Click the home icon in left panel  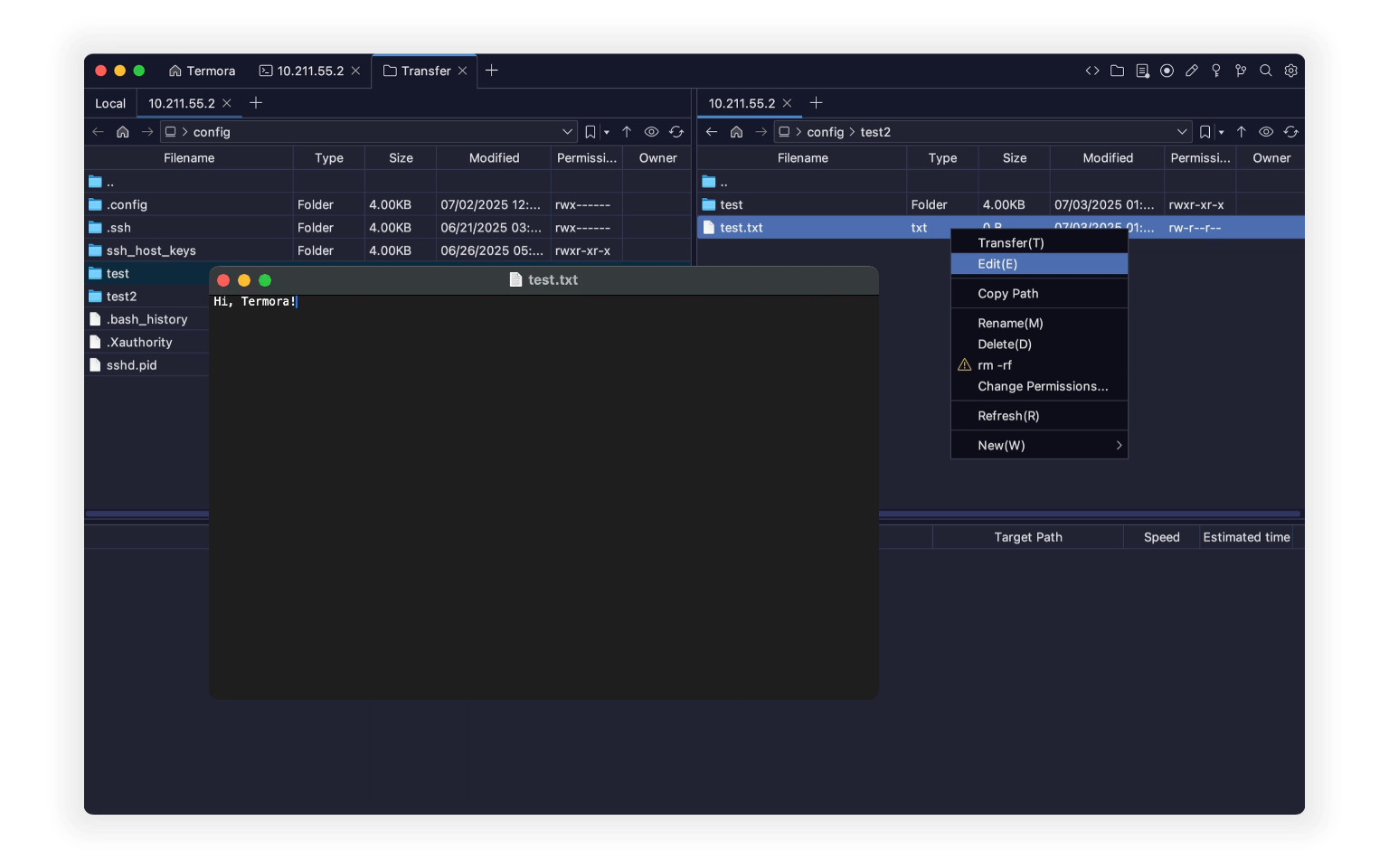click(x=123, y=132)
